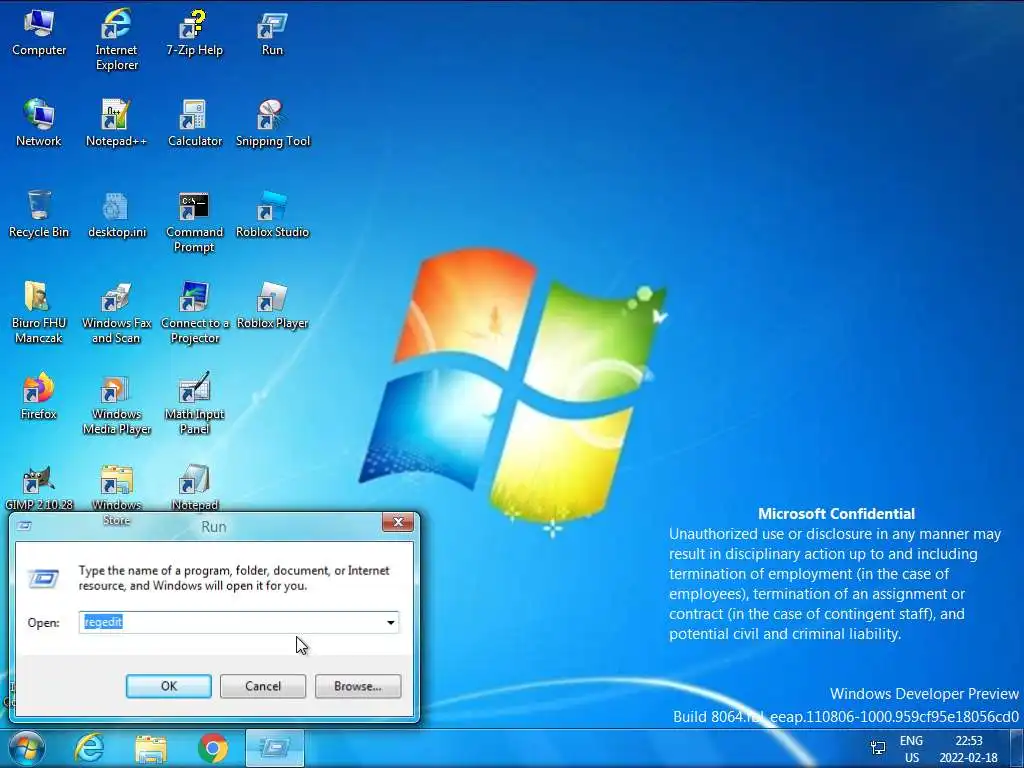Screen dimensions: 1024x768
Task: Select the Math Input Panel shortcut
Action: click(194, 403)
